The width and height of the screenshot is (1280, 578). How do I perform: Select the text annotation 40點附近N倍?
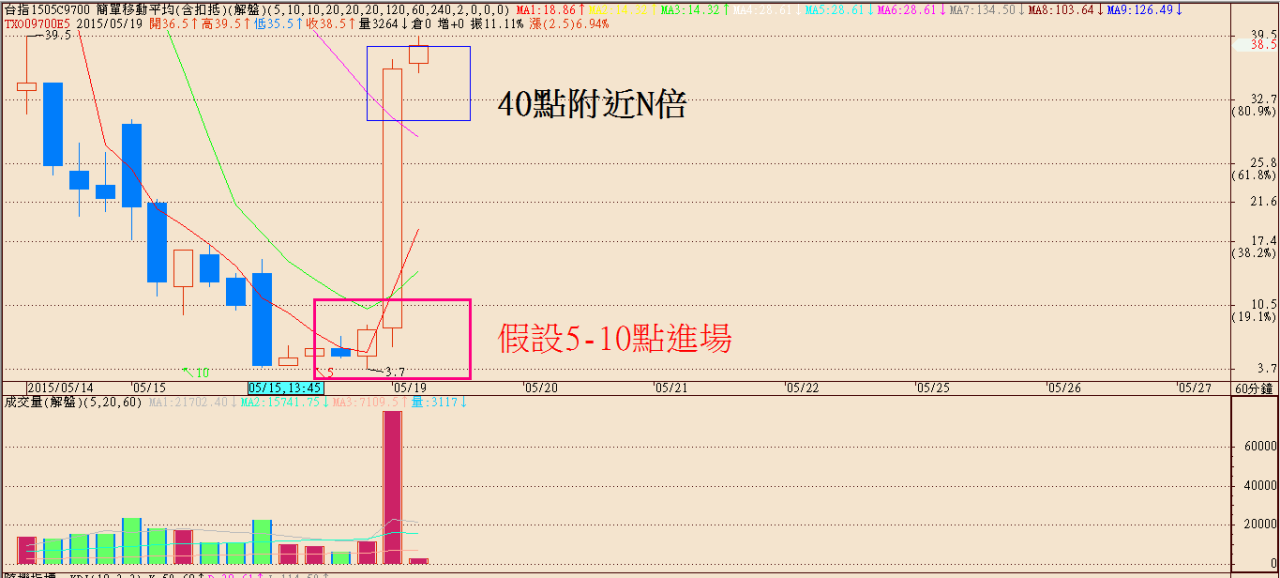(x=592, y=105)
